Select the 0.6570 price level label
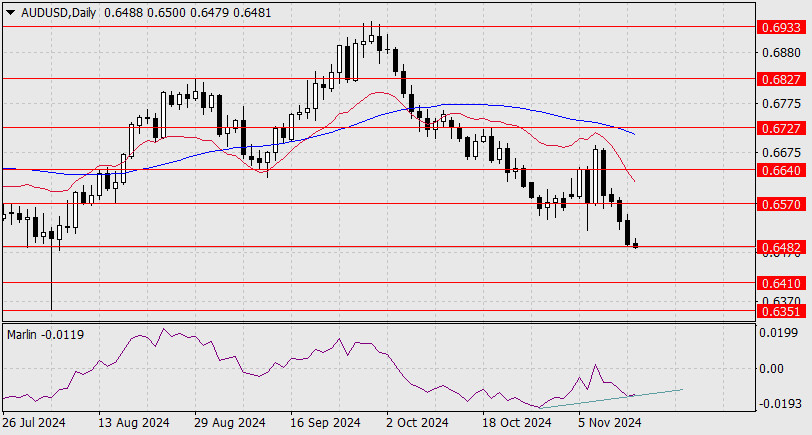Image resolution: width=812 pixels, height=435 pixels. pos(781,205)
